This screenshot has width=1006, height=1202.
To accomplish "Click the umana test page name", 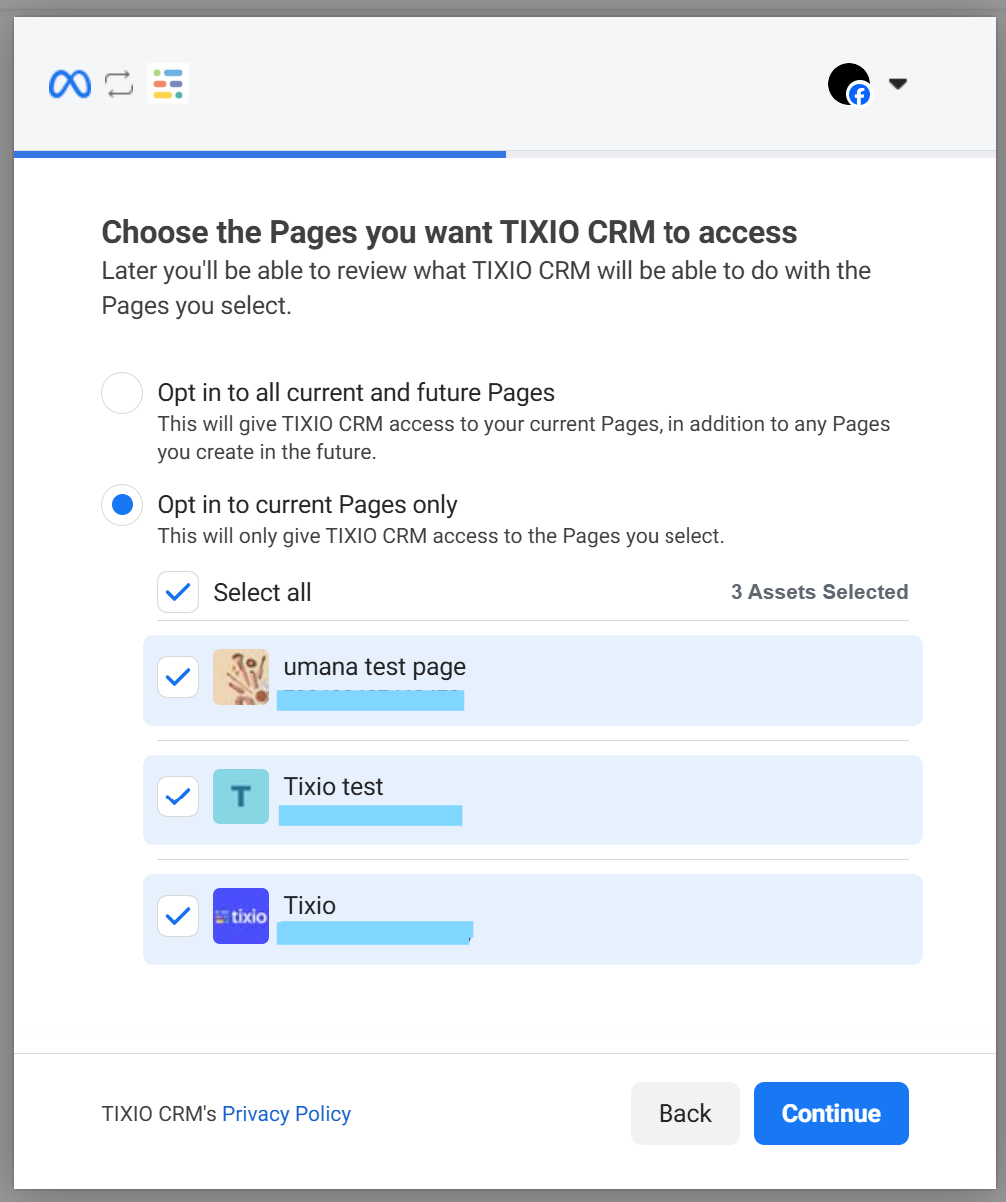I will tap(375, 667).
